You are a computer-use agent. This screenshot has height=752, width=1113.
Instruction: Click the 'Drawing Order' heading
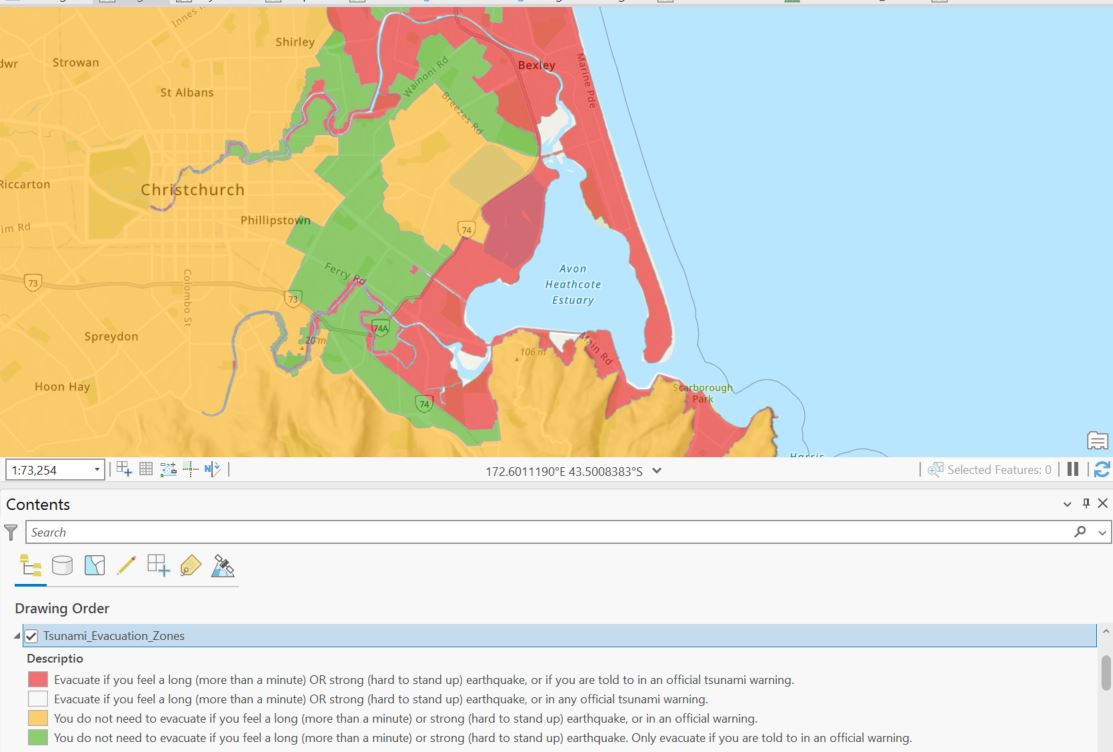tap(62, 609)
